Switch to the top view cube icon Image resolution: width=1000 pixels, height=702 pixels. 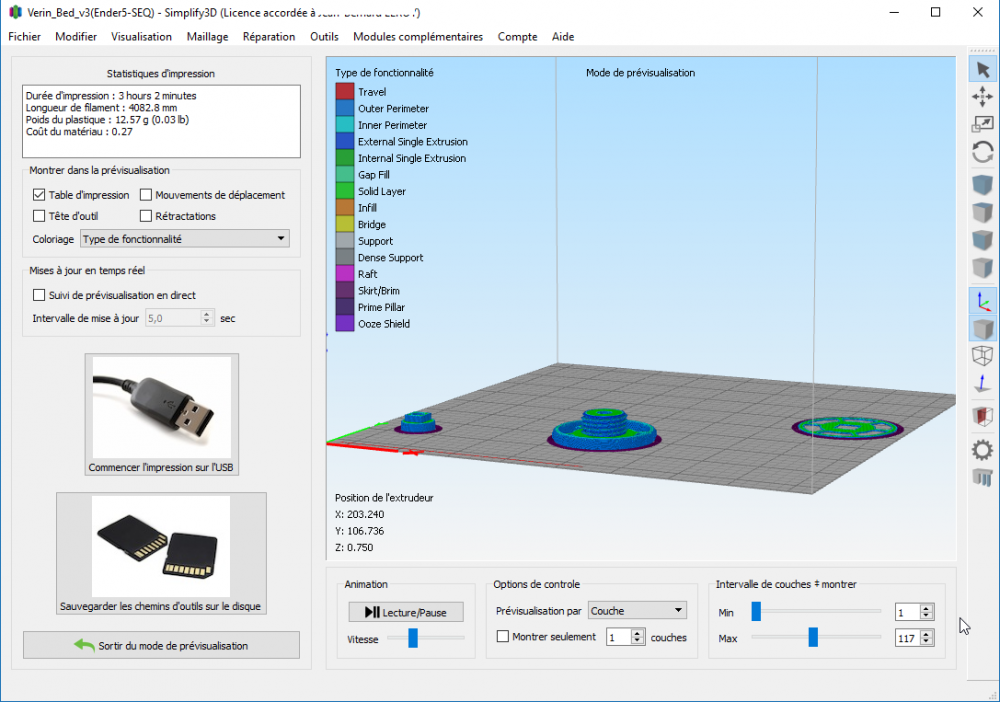coord(983,213)
